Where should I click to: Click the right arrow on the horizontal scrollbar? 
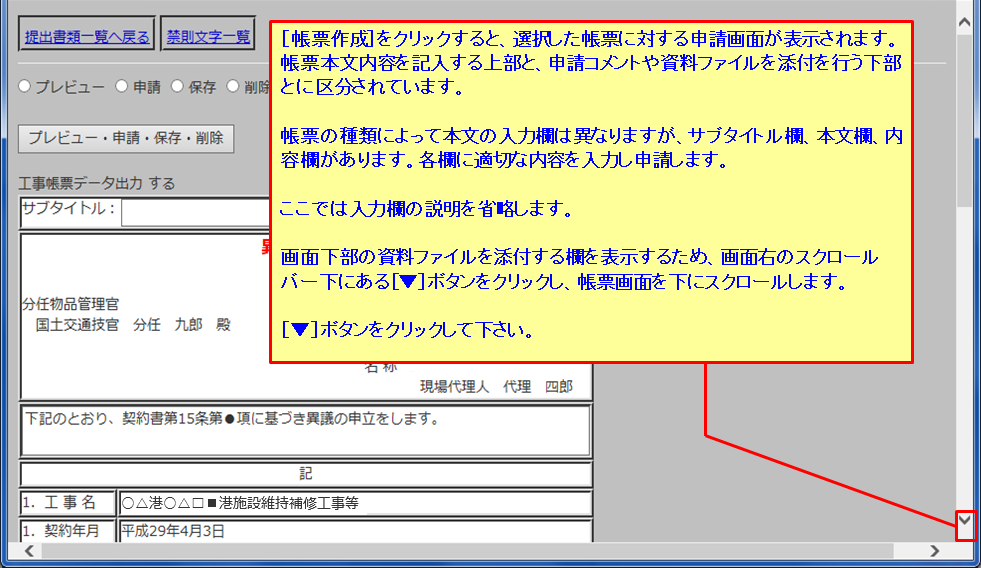(x=935, y=551)
